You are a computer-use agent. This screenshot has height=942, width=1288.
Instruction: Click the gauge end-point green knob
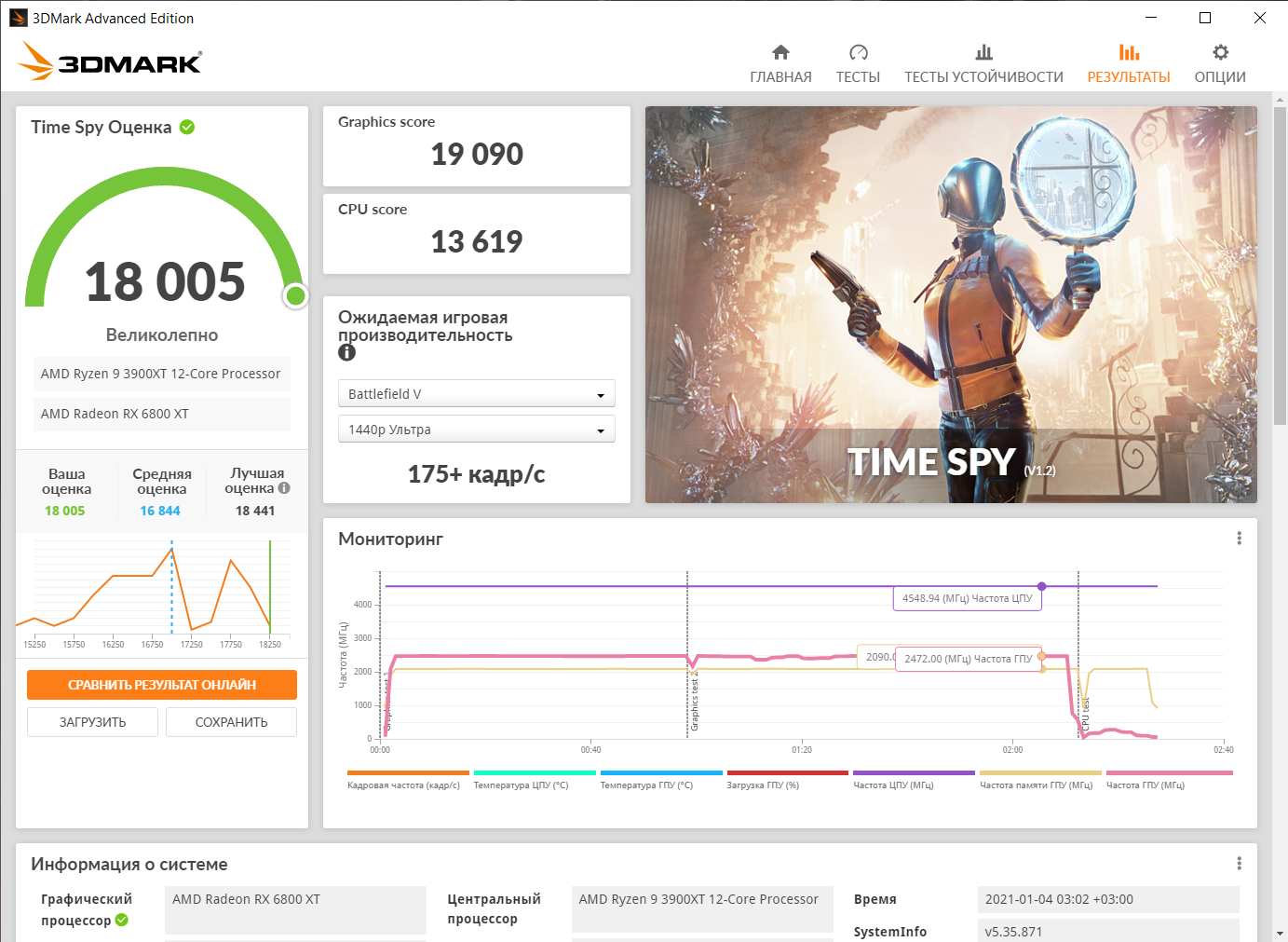pyautogui.click(x=296, y=296)
